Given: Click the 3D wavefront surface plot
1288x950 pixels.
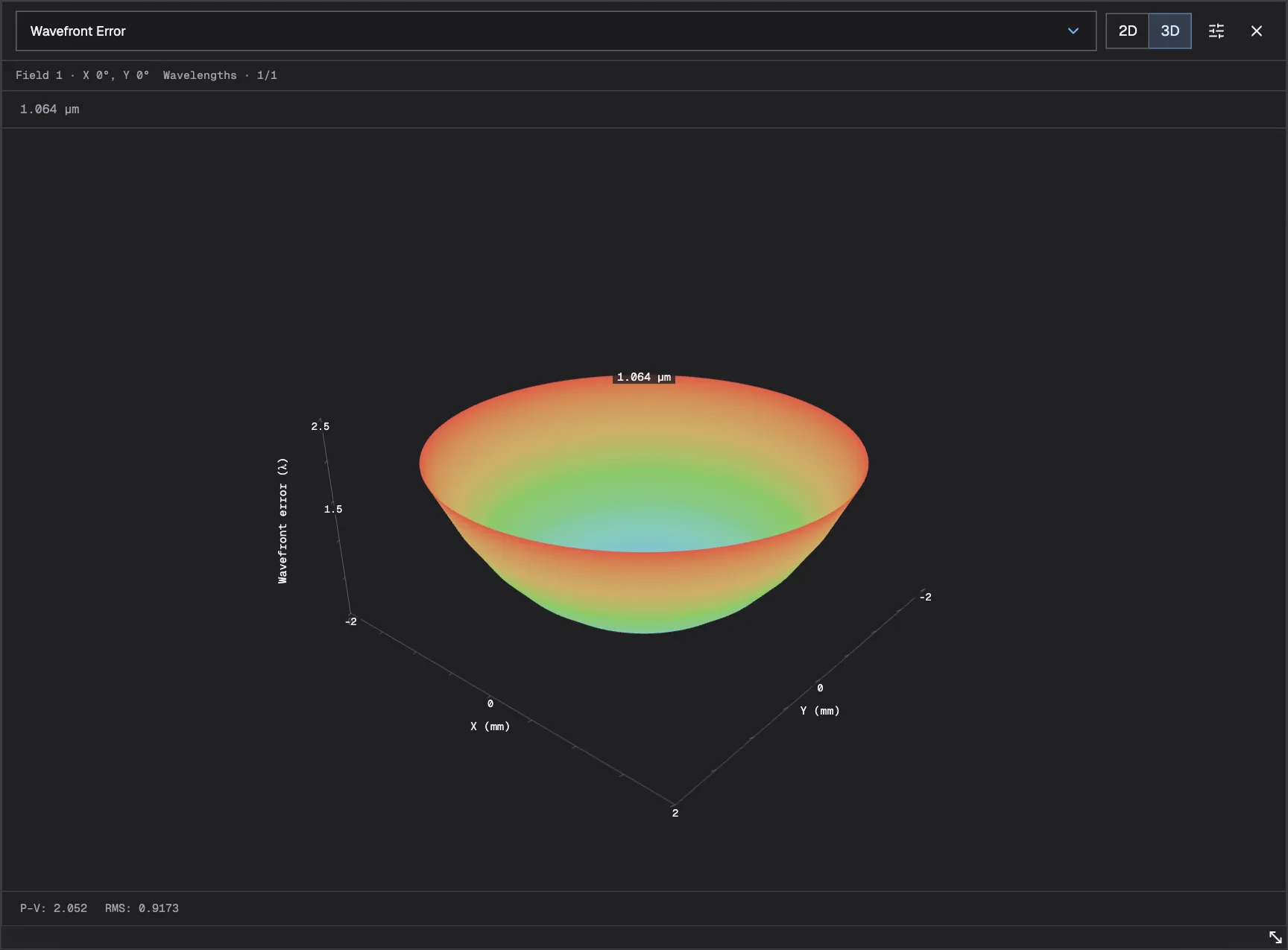Looking at the screenshot, I should [644, 504].
